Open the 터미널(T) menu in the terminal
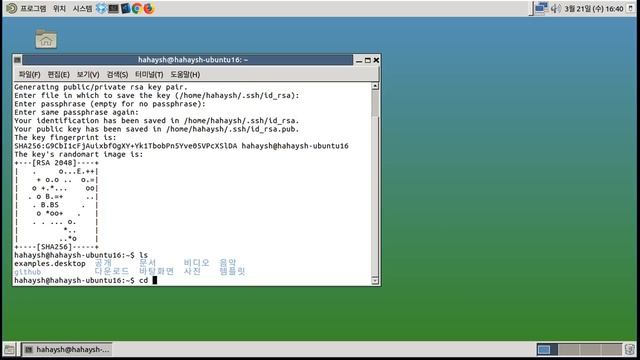This screenshot has width=640, height=360. tap(149, 74)
